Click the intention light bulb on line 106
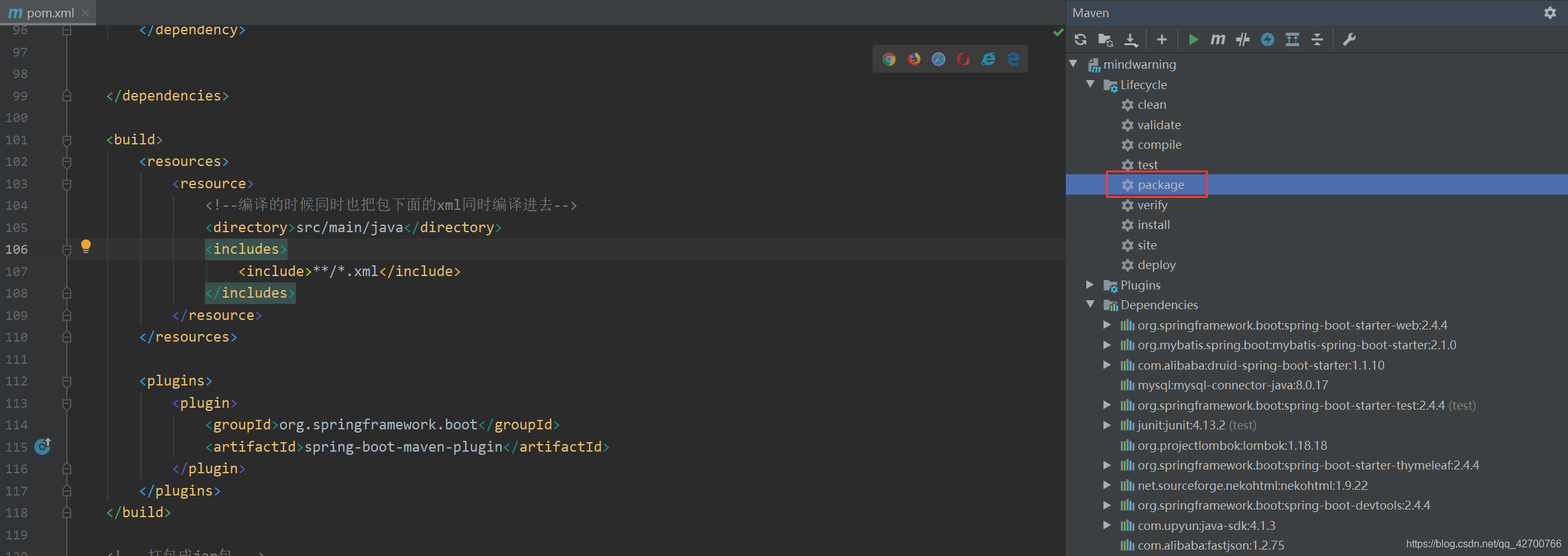Viewport: 1568px width, 556px height. [x=86, y=247]
